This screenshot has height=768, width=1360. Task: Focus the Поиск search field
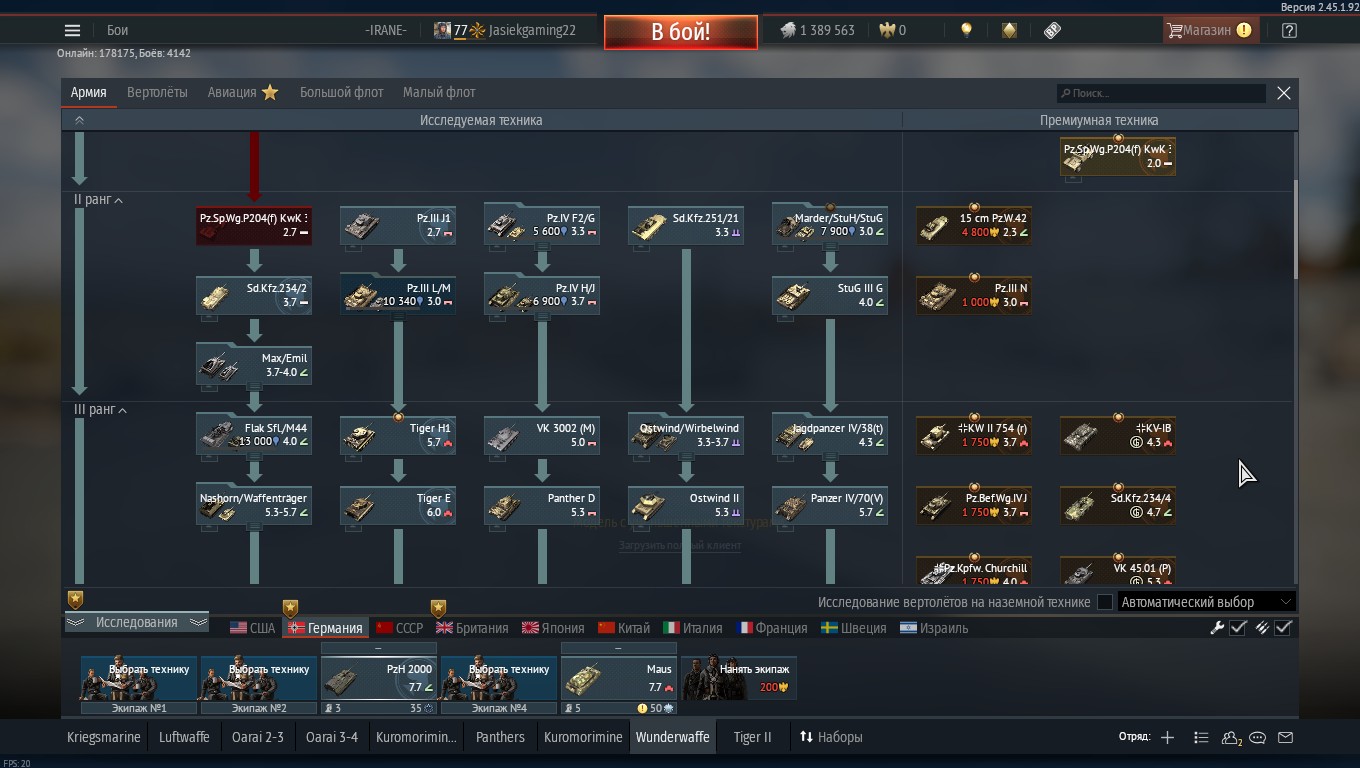(1161, 93)
